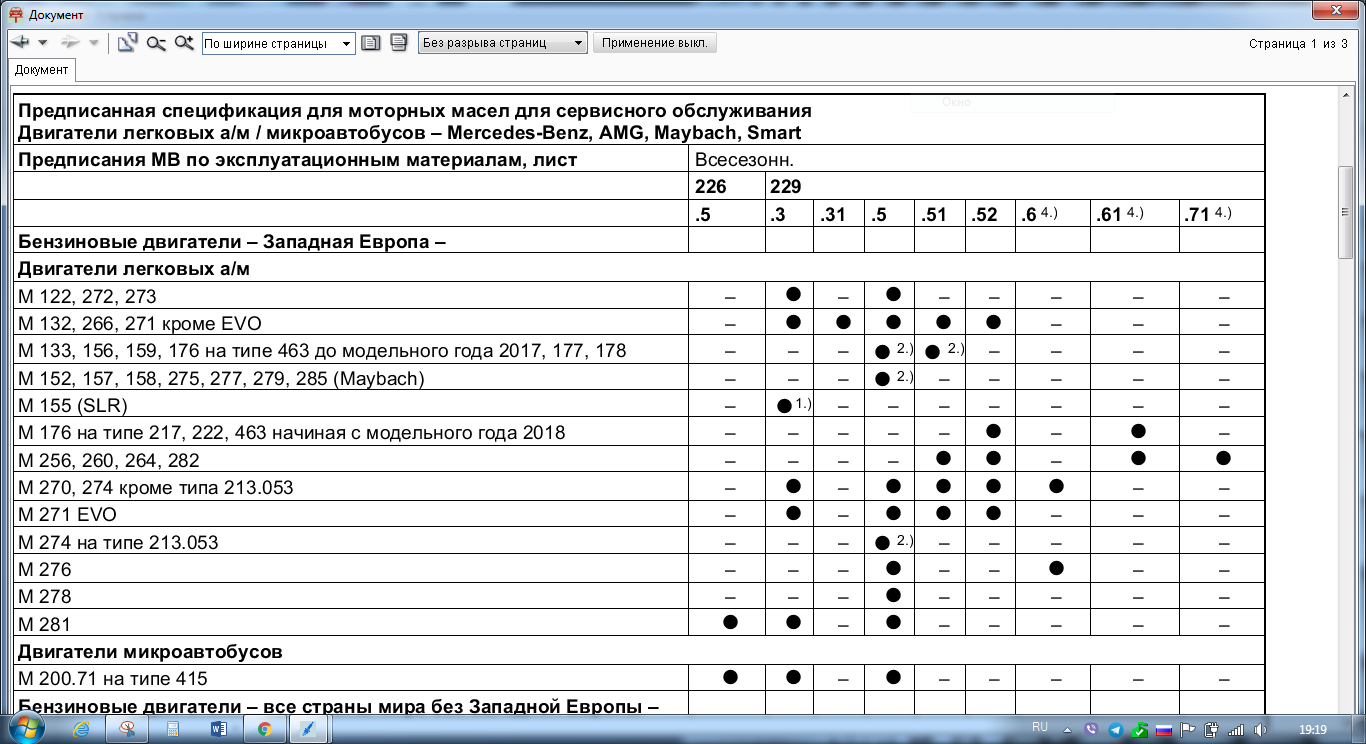
Task: Click the 'M 155 (SLR)' row label
Action: pyautogui.click(x=73, y=405)
